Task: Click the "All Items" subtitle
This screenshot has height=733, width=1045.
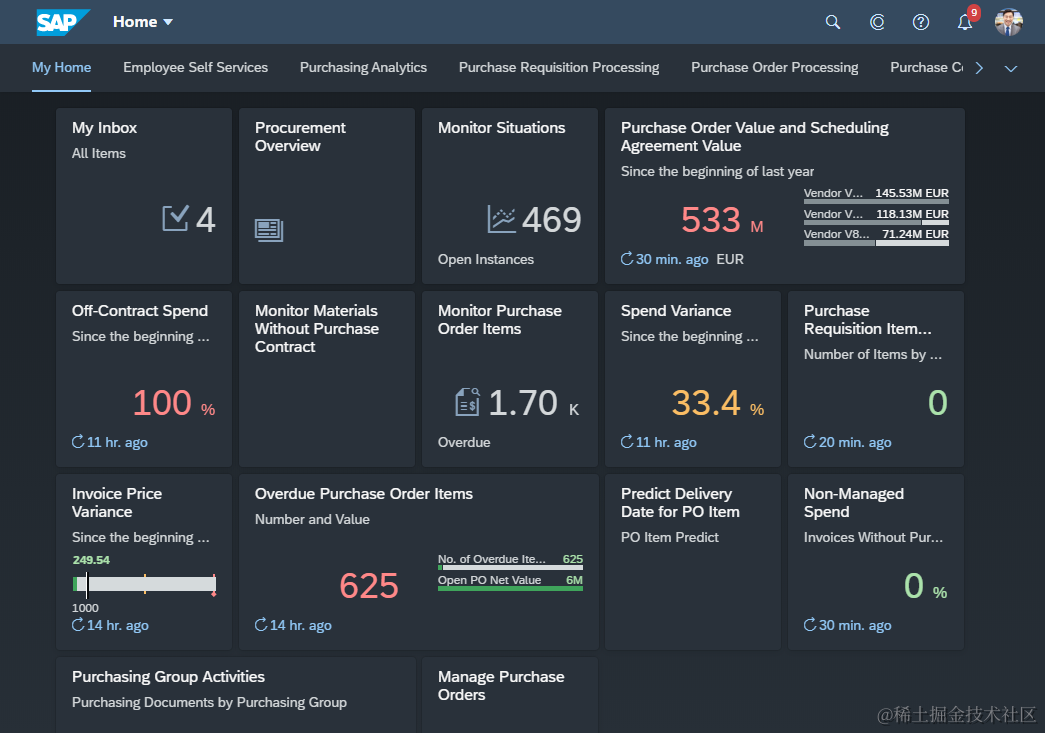Action: [99, 153]
